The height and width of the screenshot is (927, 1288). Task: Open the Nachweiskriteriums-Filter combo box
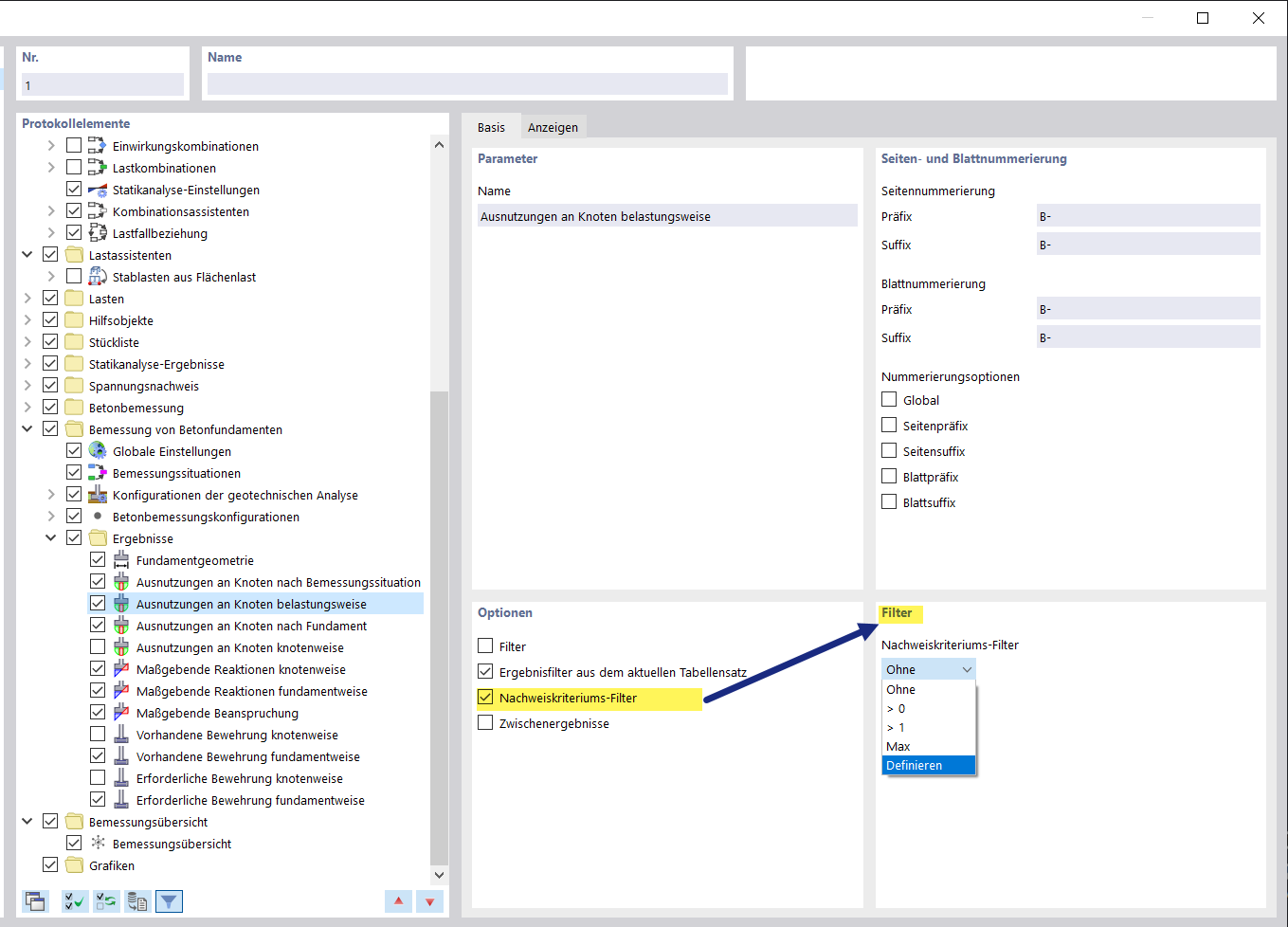click(929, 669)
